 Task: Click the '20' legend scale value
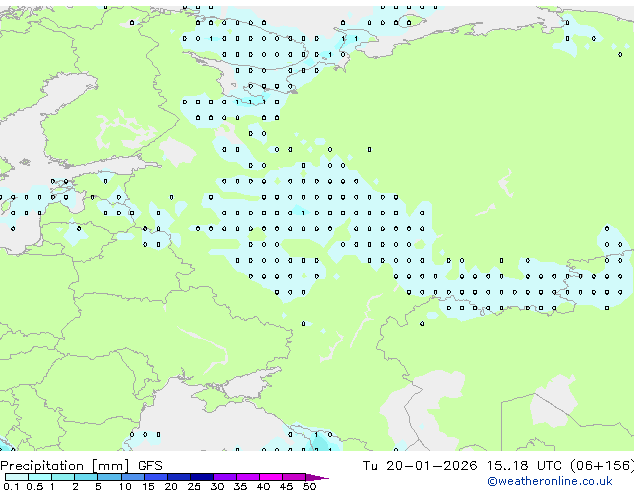[x=171, y=486]
